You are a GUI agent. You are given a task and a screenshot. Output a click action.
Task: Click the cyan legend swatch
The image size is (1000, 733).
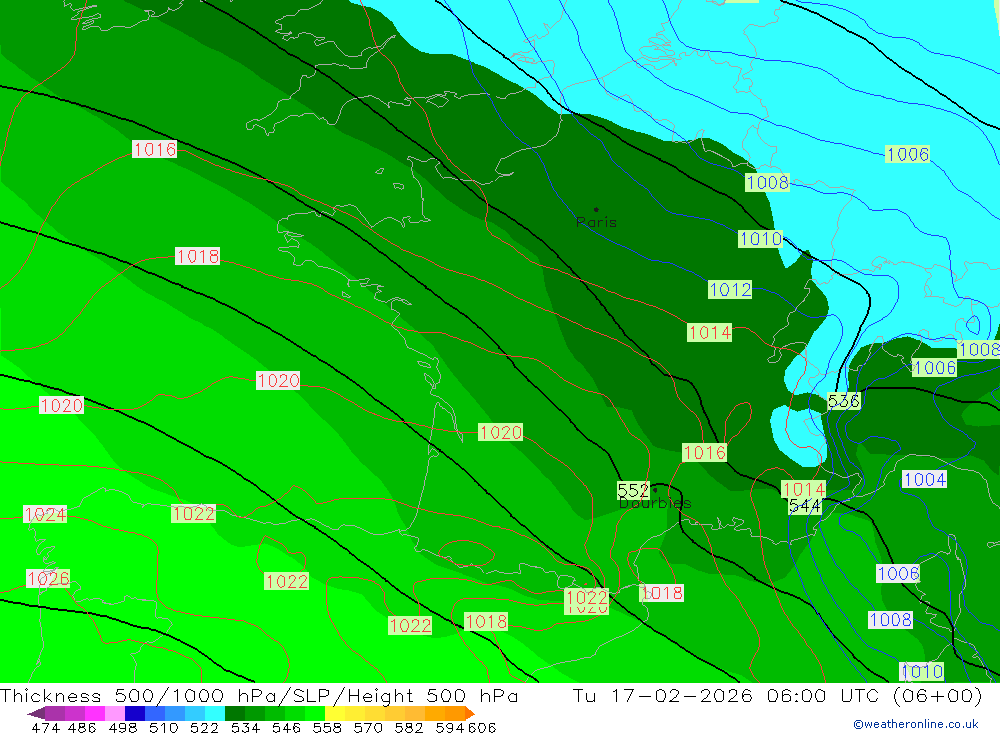[215, 713]
